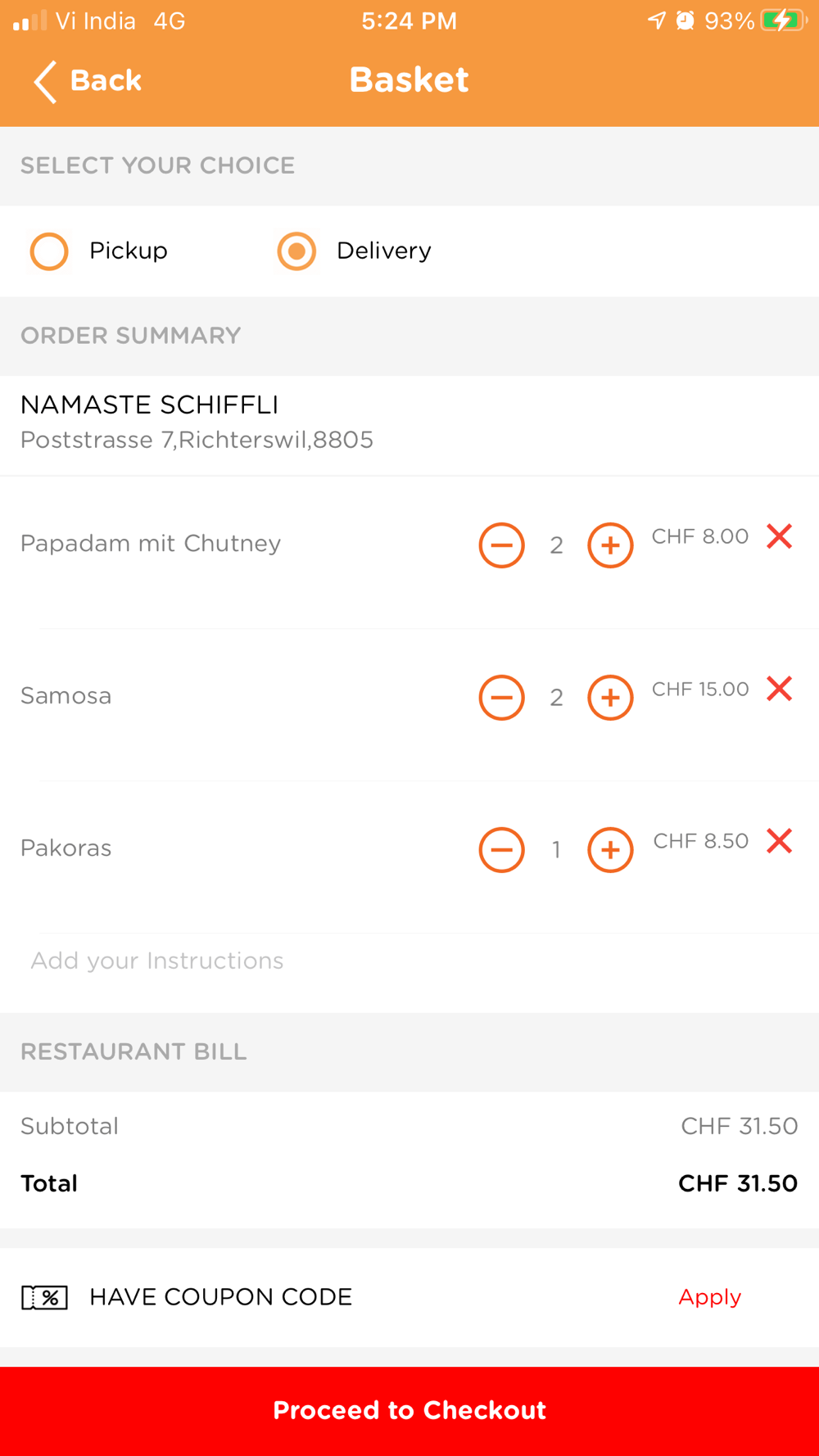Apply a coupon code
Viewport: 819px width, 1456px height.
(709, 1297)
